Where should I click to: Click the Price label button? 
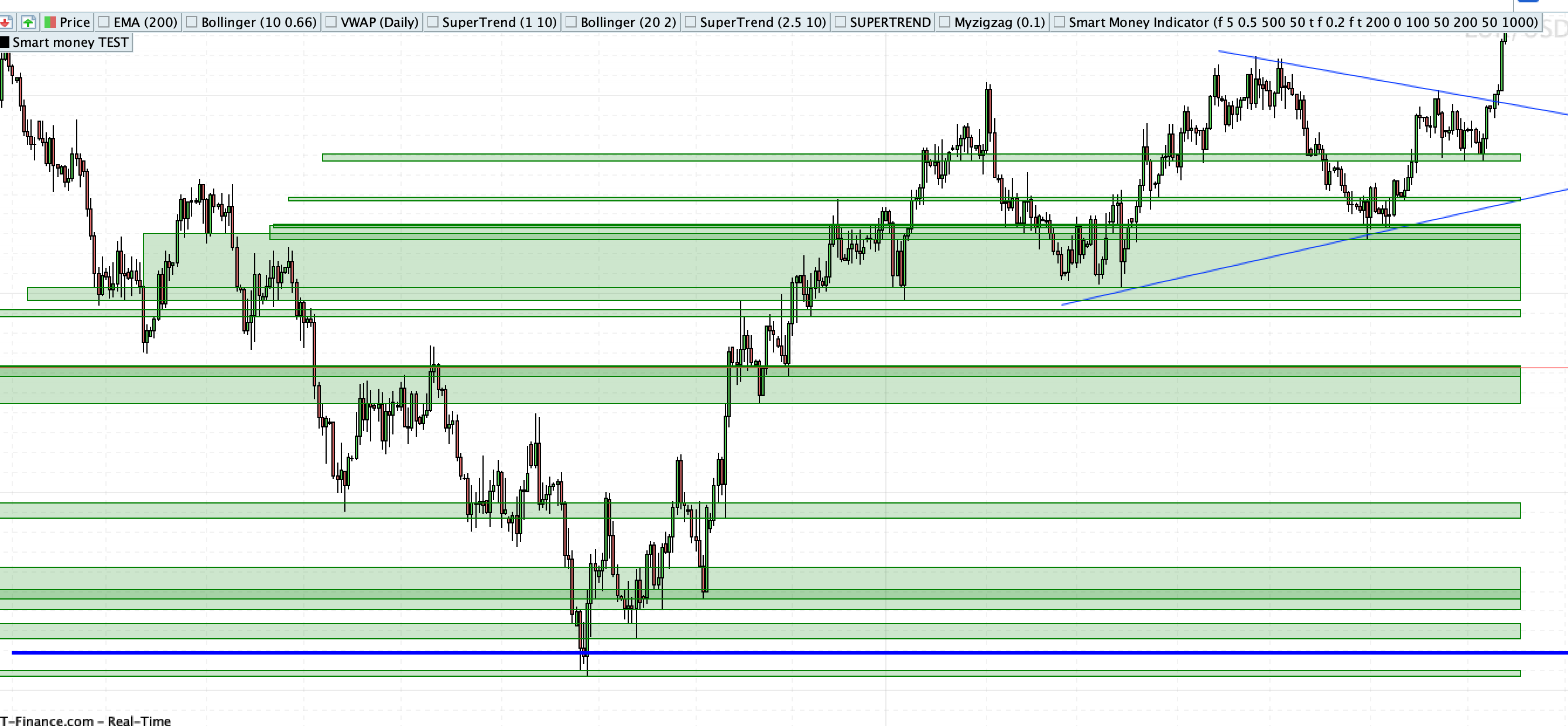click(x=75, y=22)
